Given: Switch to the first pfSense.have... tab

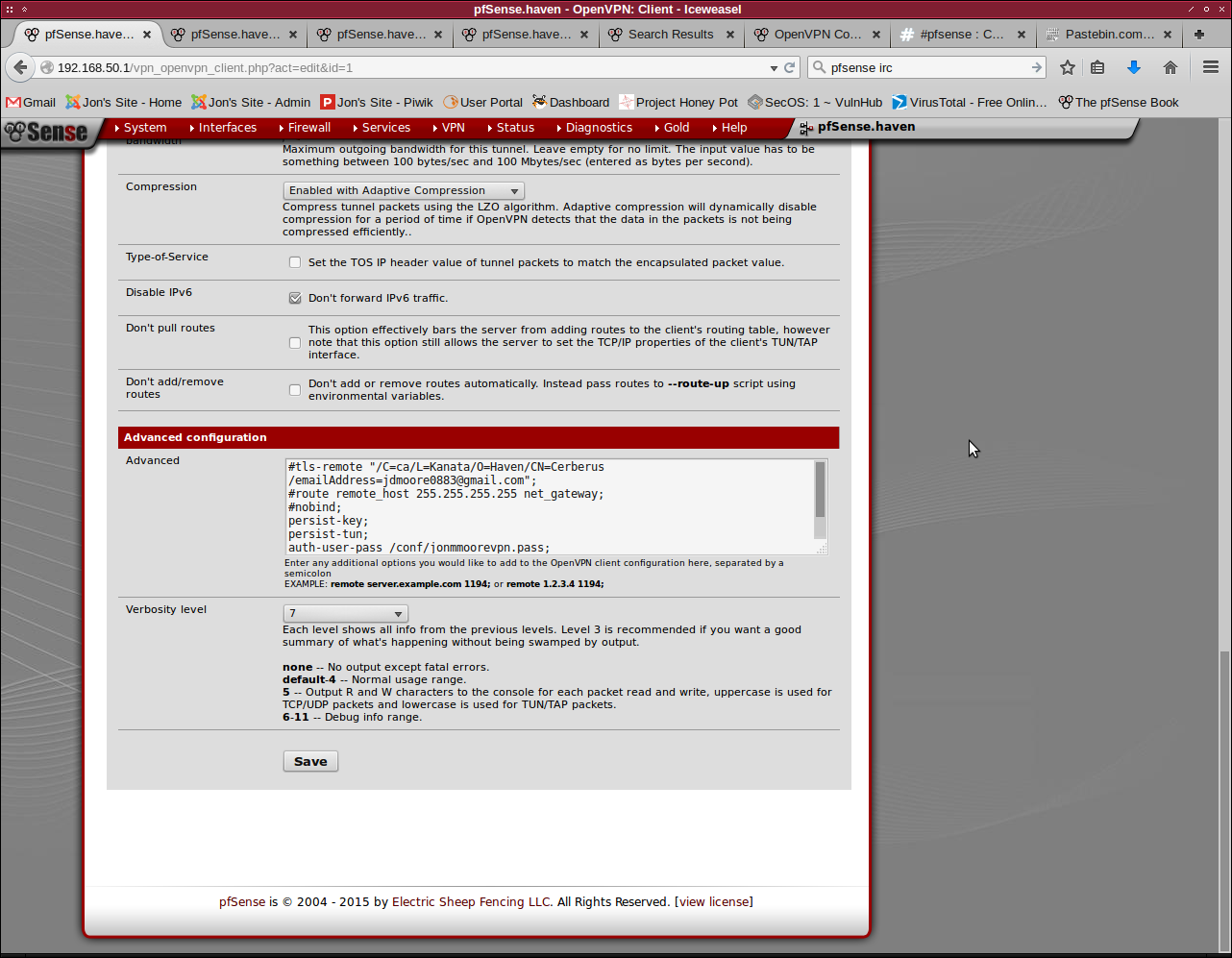Looking at the screenshot, I should 88,35.
